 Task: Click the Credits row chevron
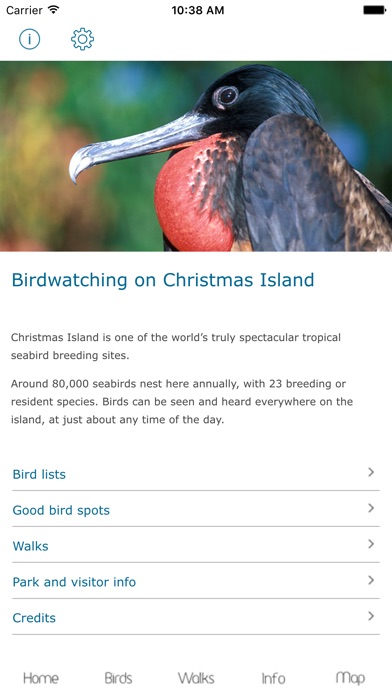point(371,616)
